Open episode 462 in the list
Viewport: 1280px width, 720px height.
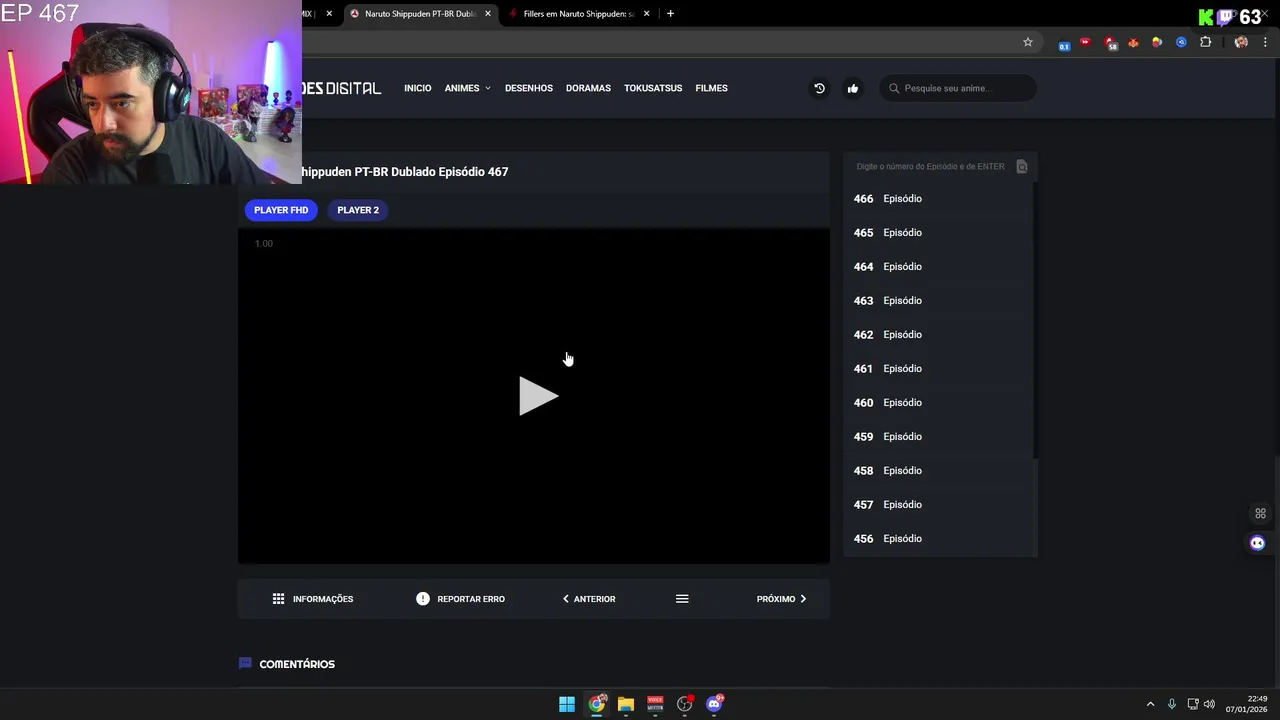click(x=937, y=335)
